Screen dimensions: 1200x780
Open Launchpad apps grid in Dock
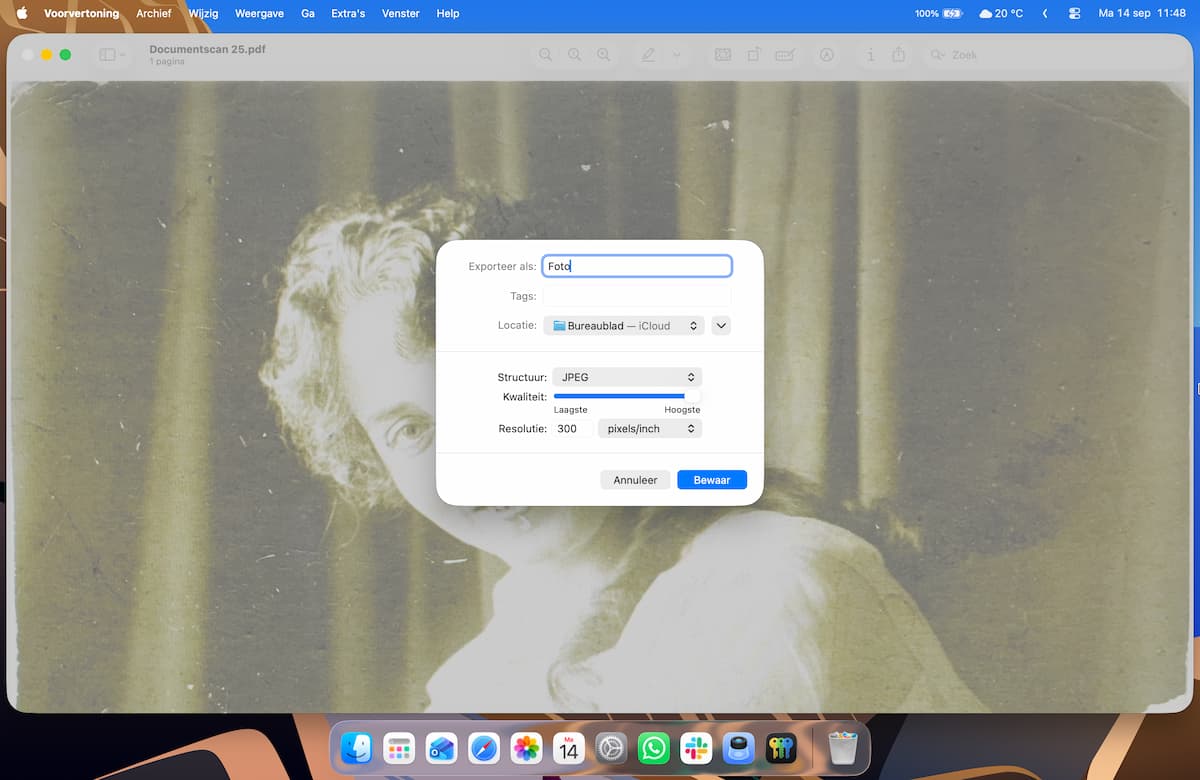[x=399, y=748]
